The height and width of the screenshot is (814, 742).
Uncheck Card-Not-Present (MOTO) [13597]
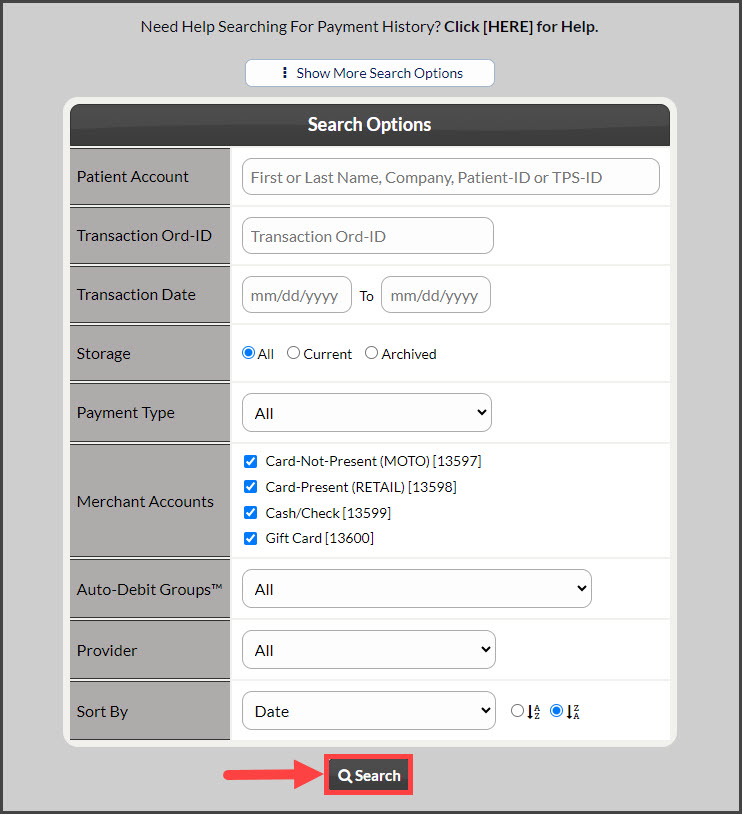click(x=250, y=461)
